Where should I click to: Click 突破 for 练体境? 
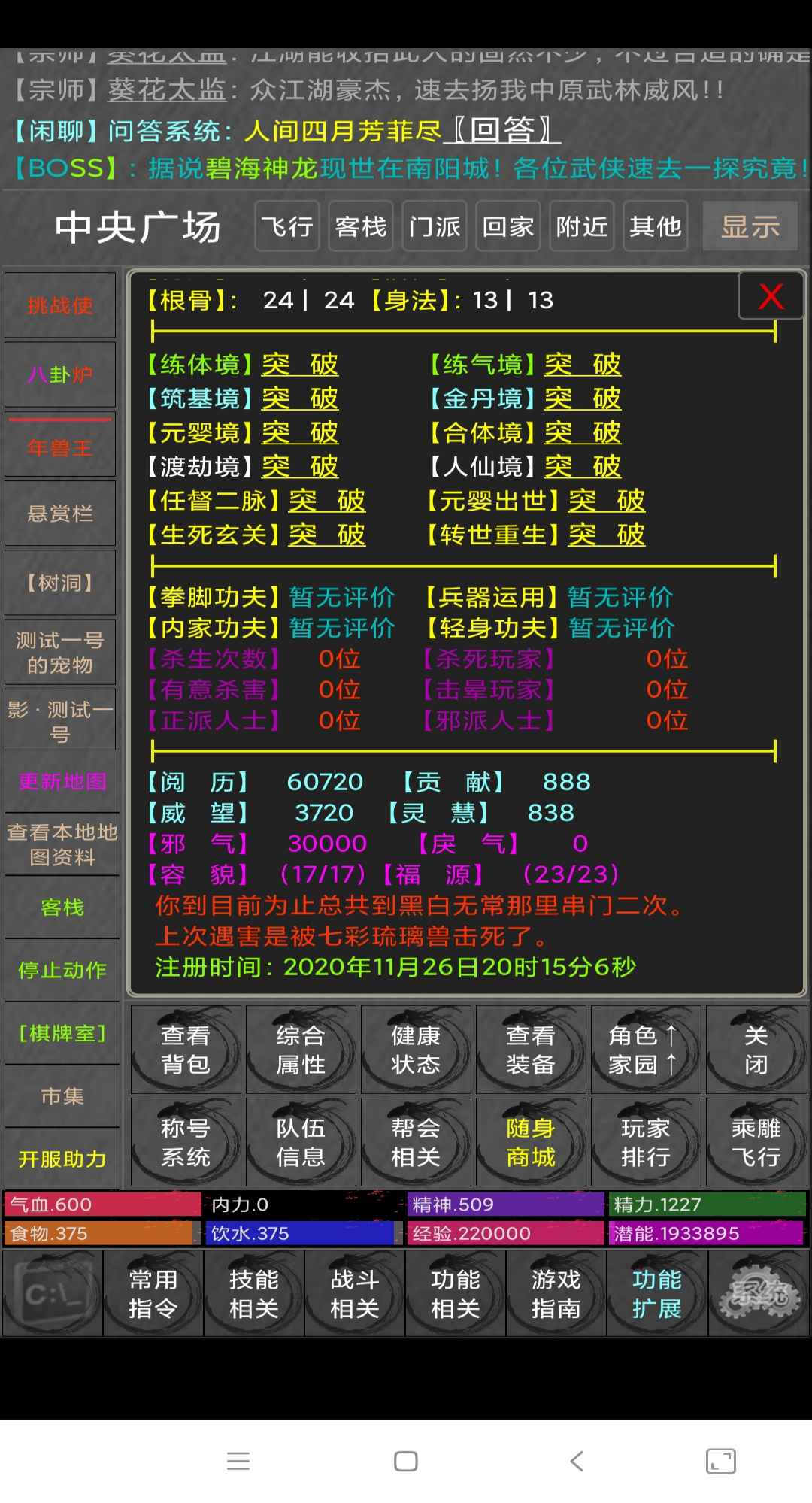[300, 365]
